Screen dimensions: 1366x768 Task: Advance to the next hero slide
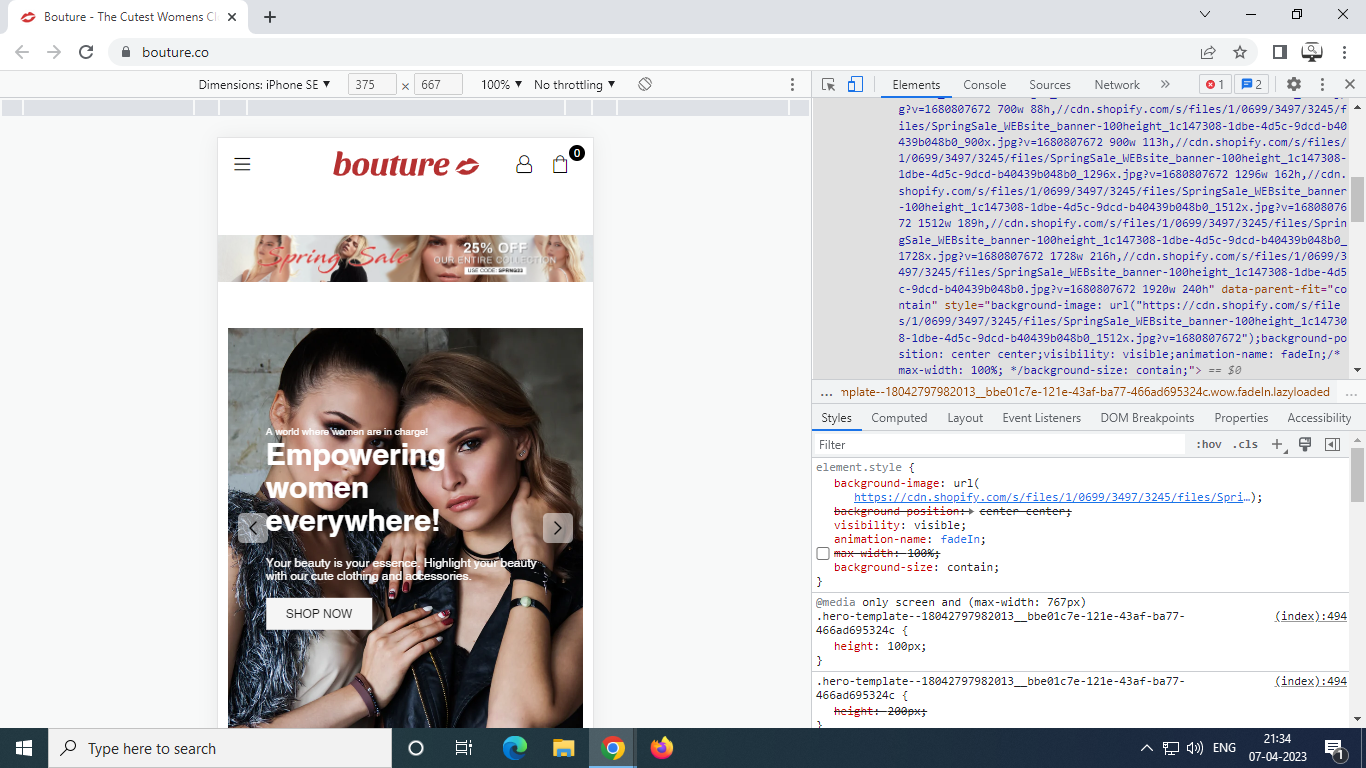558,528
